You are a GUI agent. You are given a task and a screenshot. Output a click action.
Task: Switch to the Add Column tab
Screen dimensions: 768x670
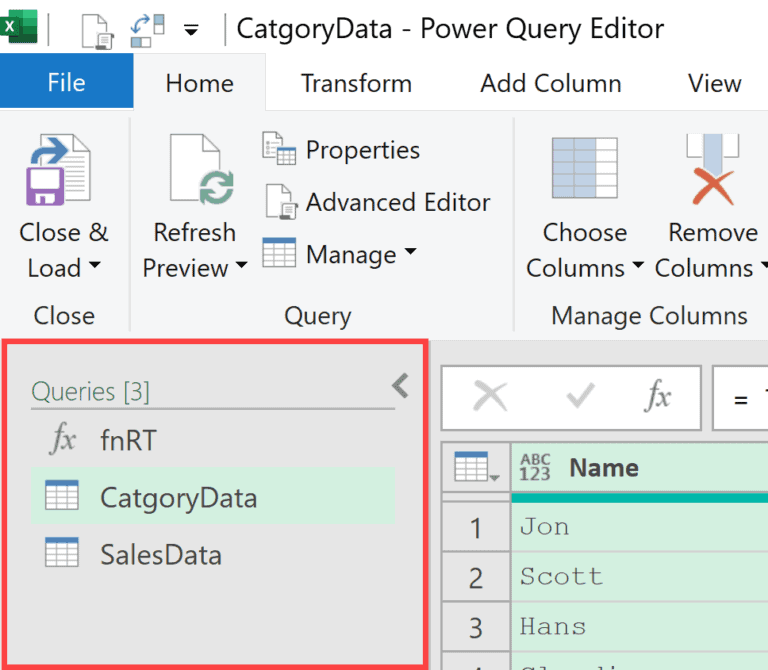(x=551, y=83)
